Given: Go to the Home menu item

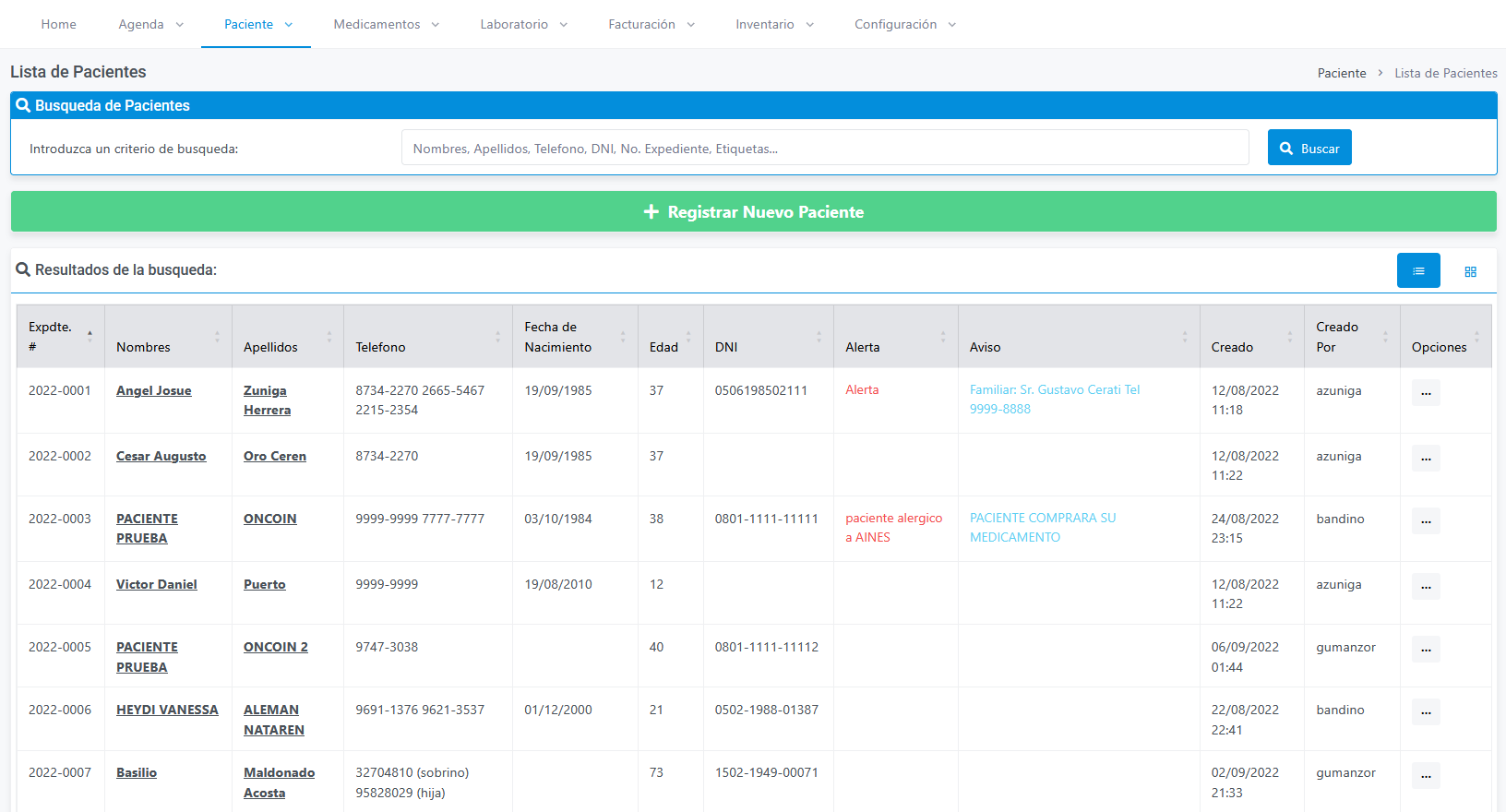Looking at the screenshot, I should click(59, 24).
